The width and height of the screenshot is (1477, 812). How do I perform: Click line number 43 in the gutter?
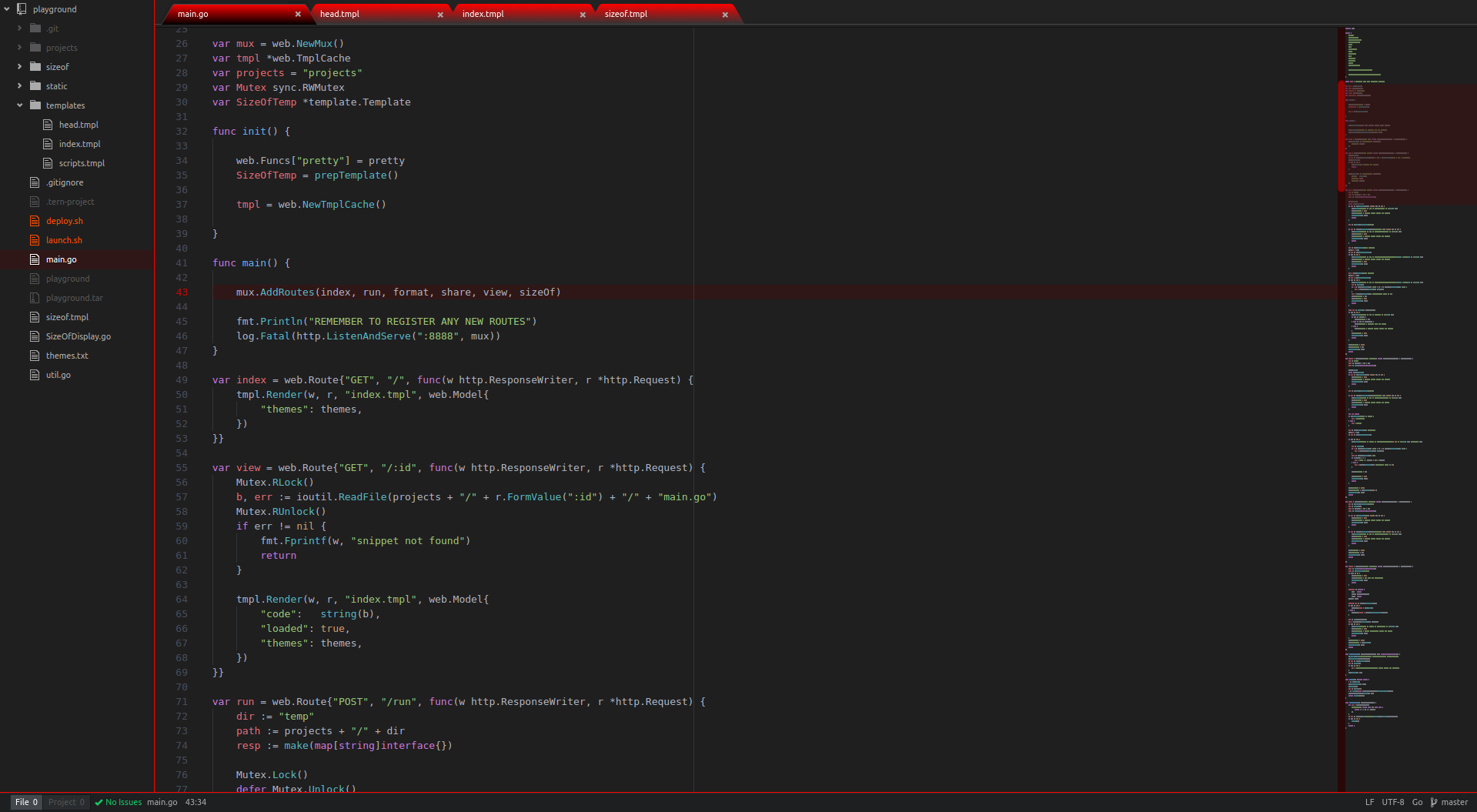tap(182, 292)
